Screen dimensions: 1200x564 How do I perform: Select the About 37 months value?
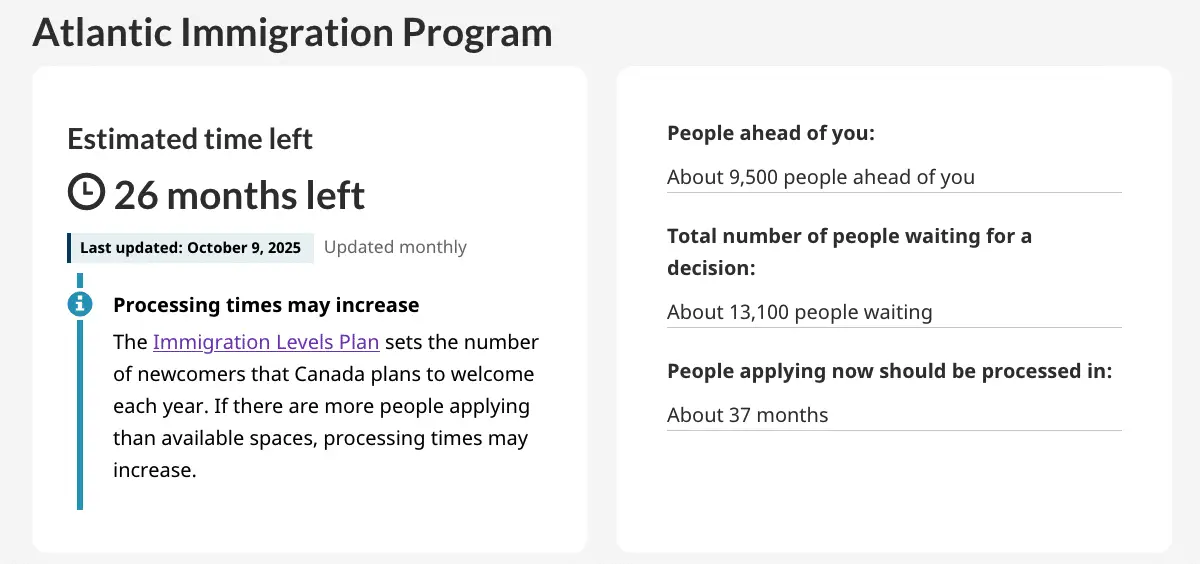(747, 415)
